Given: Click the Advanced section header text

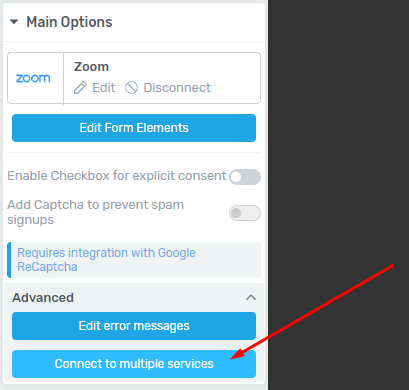Looking at the screenshot, I should (43, 298).
